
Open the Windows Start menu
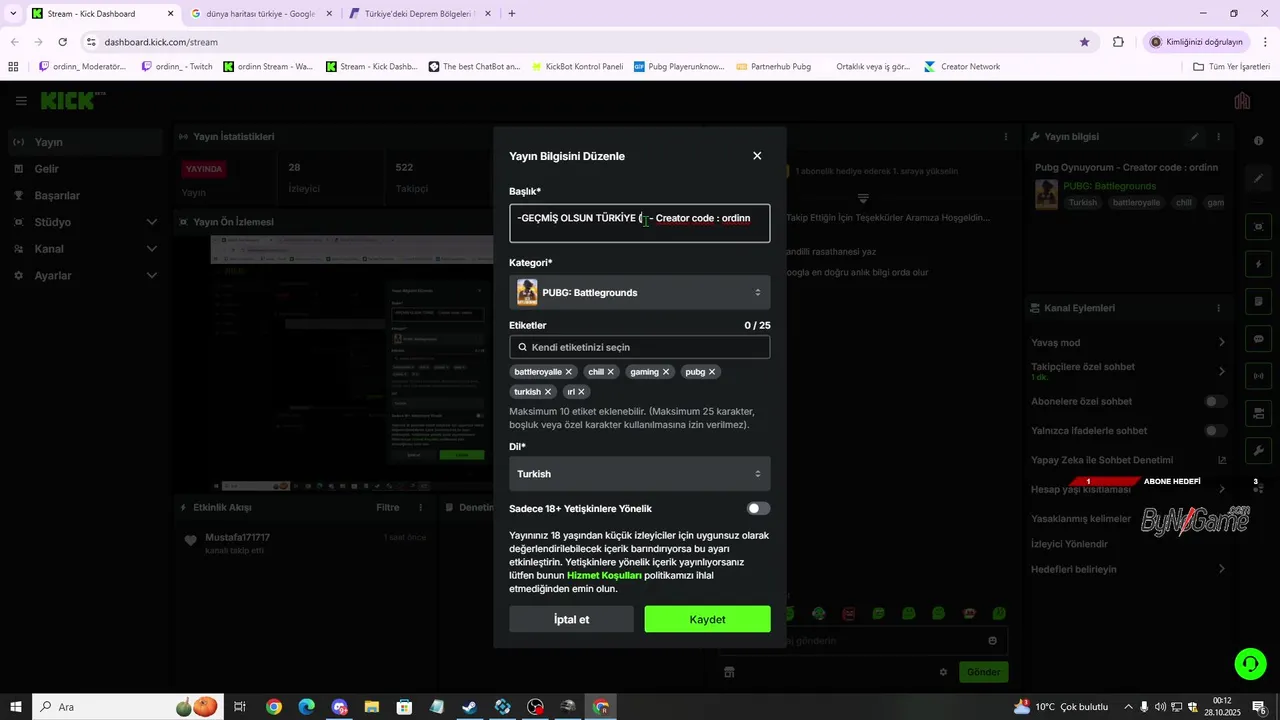click(x=16, y=707)
